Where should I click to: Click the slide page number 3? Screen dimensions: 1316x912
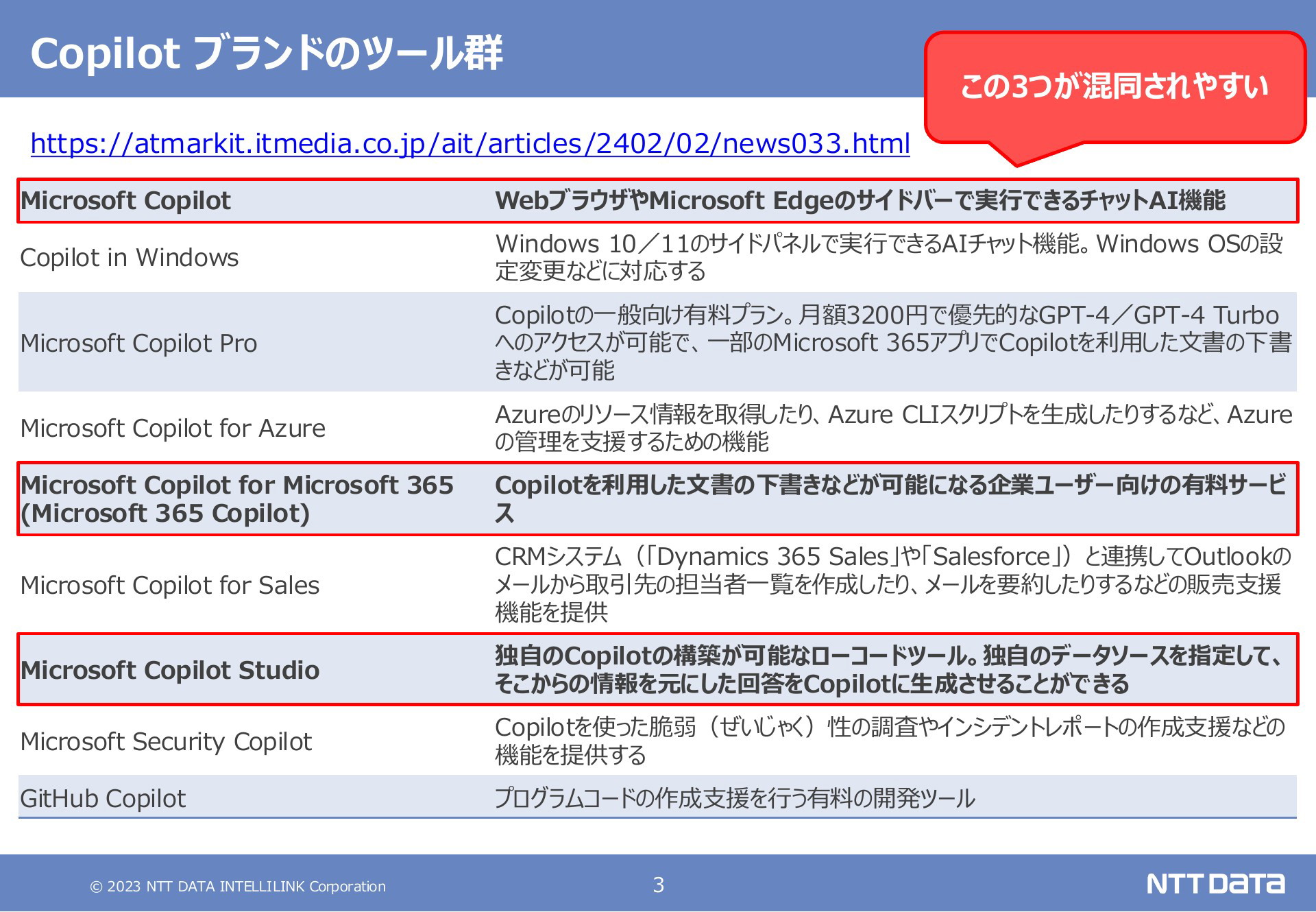(658, 885)
